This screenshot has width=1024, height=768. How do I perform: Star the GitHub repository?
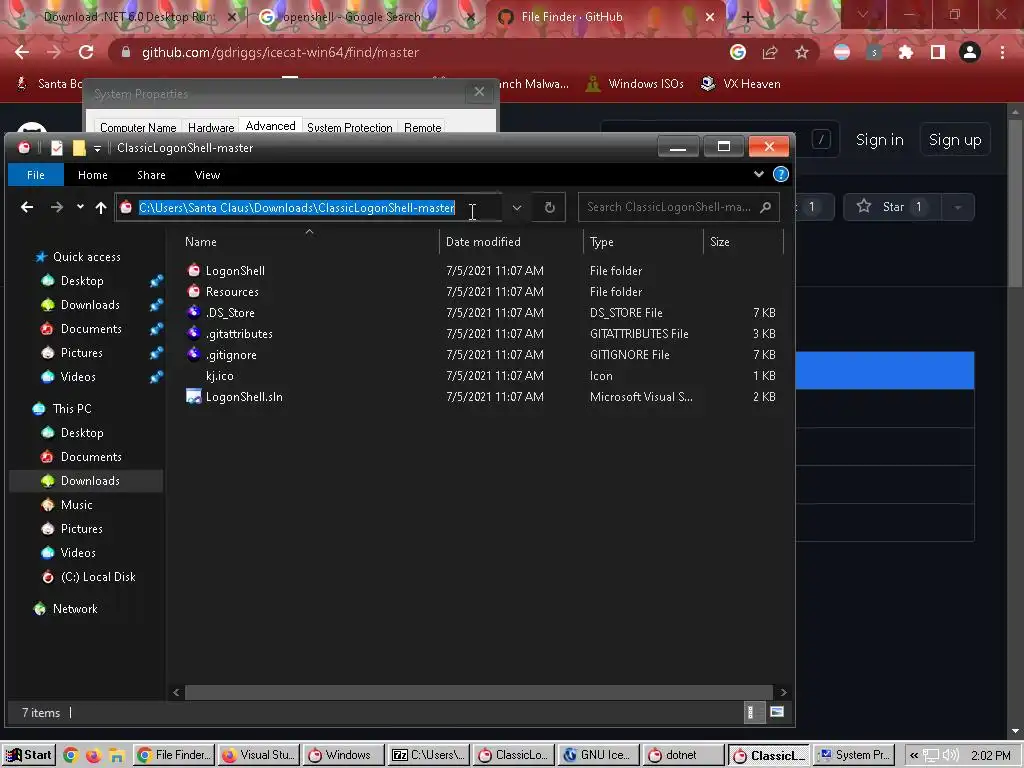892,207
